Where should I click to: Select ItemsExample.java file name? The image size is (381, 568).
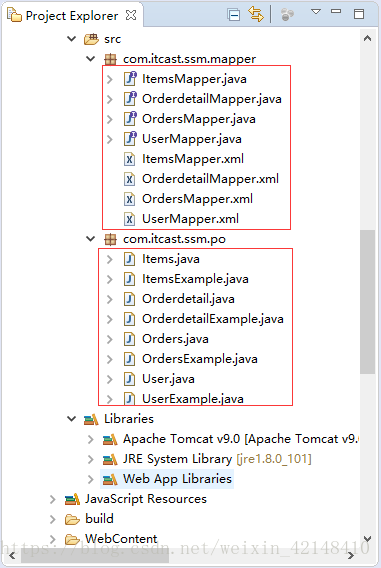pos(195,279)
